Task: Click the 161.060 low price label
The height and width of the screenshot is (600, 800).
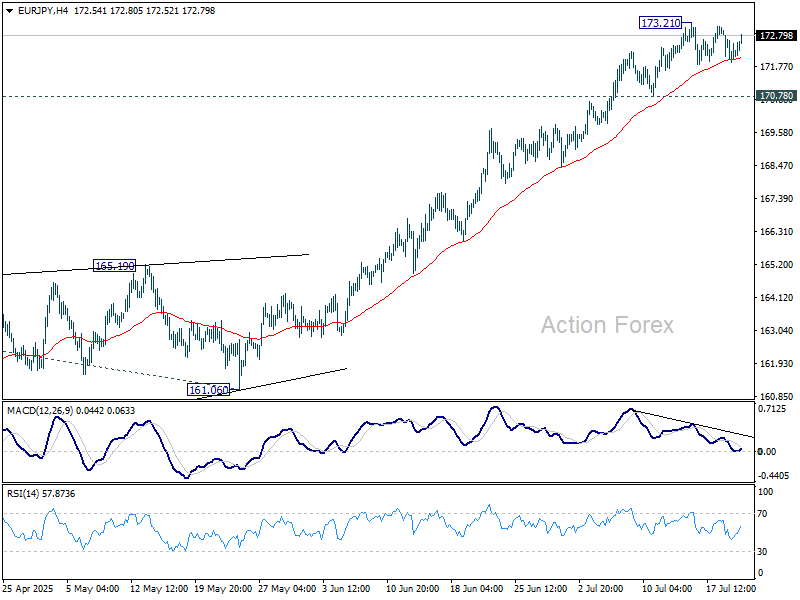Action: [208, 390]
